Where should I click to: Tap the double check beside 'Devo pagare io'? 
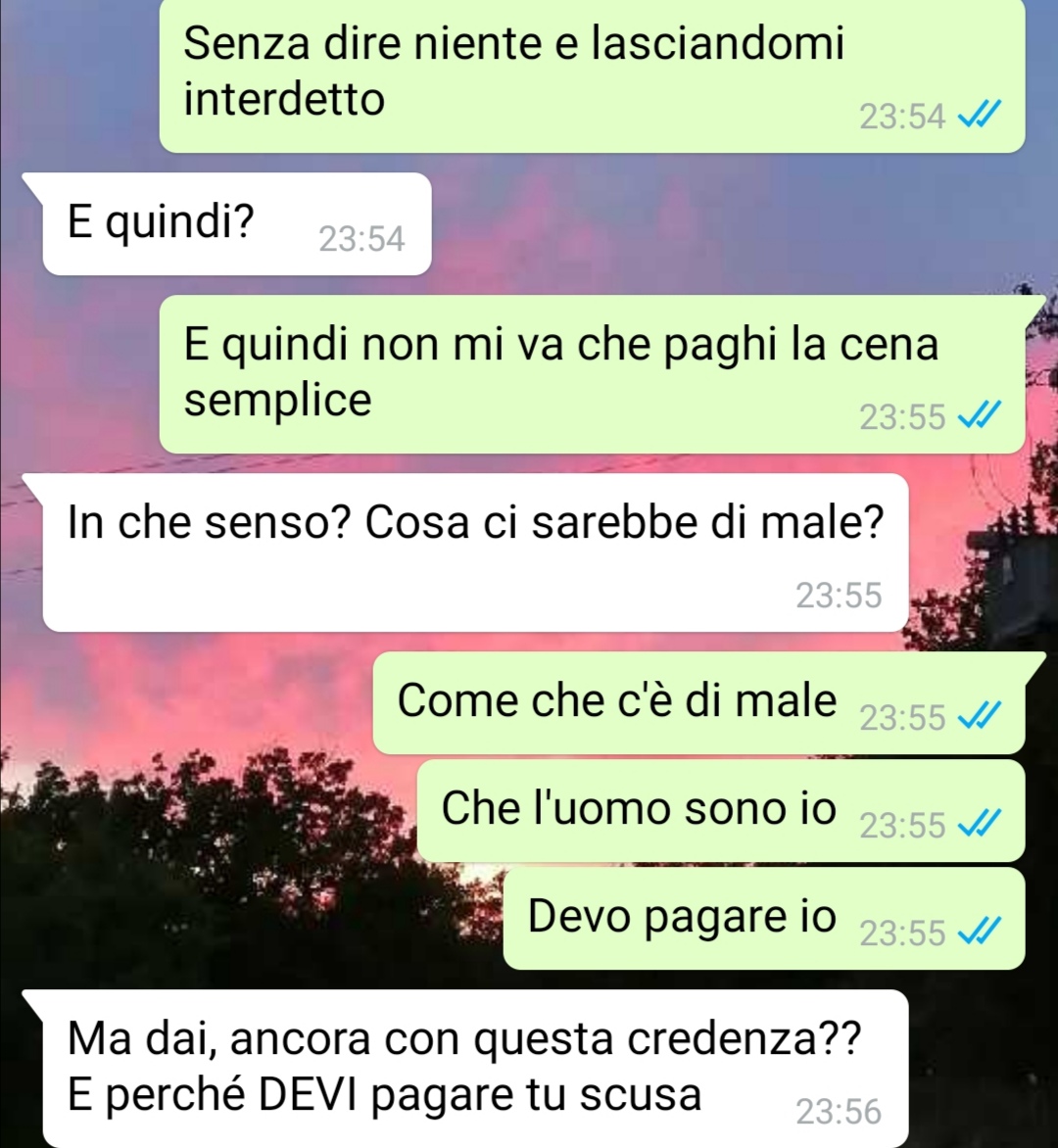click(980, 933)
